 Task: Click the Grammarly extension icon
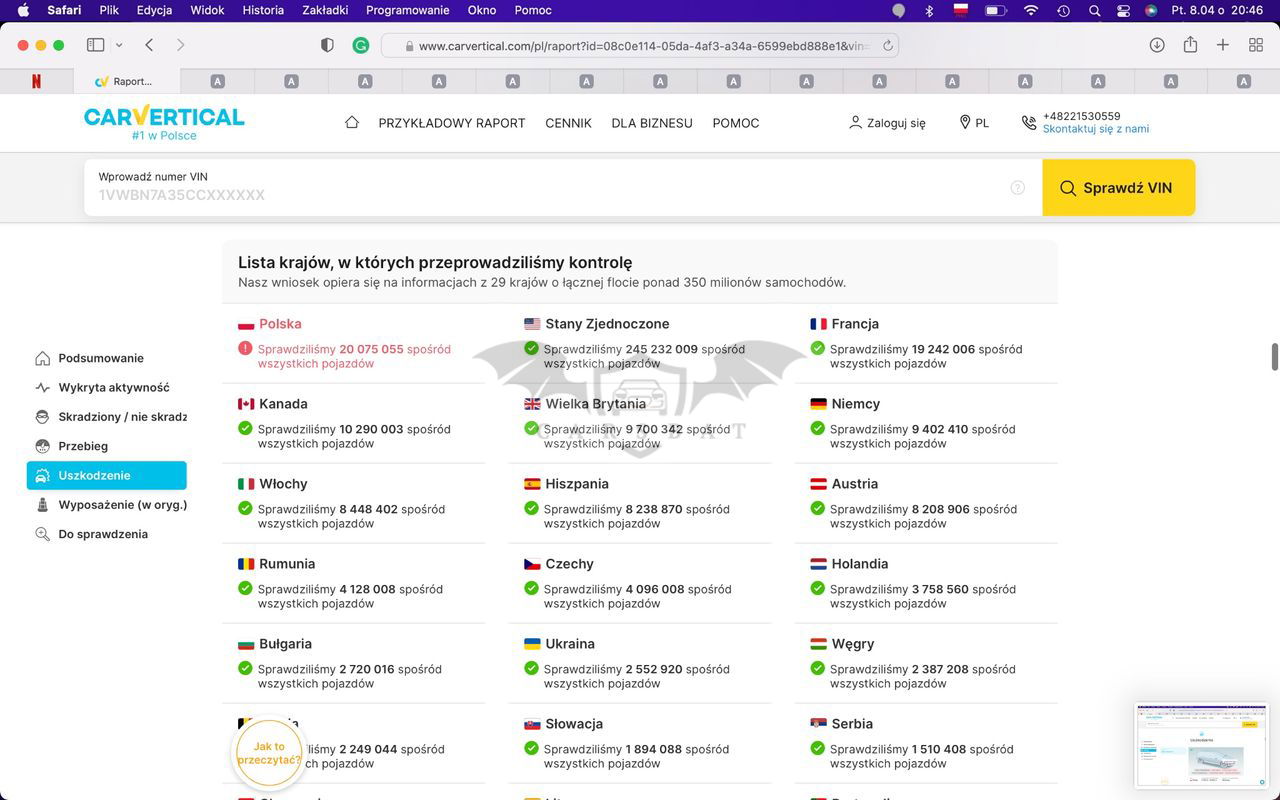[x=361, y=45]
